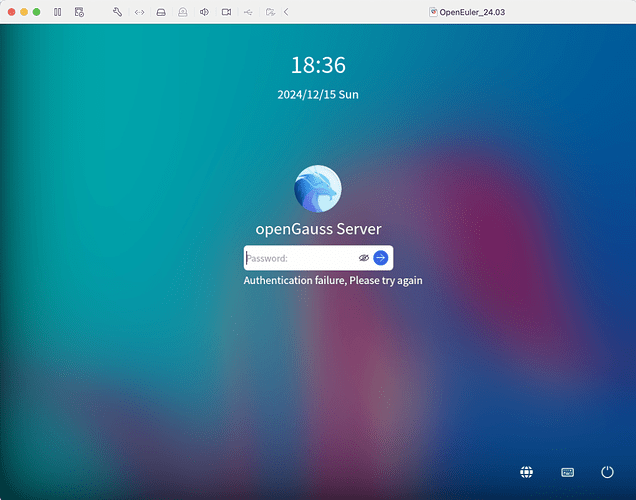Click the network adapter arrows icon
Viewport: 636px width, 500px height.
click(x=139, y=12)
